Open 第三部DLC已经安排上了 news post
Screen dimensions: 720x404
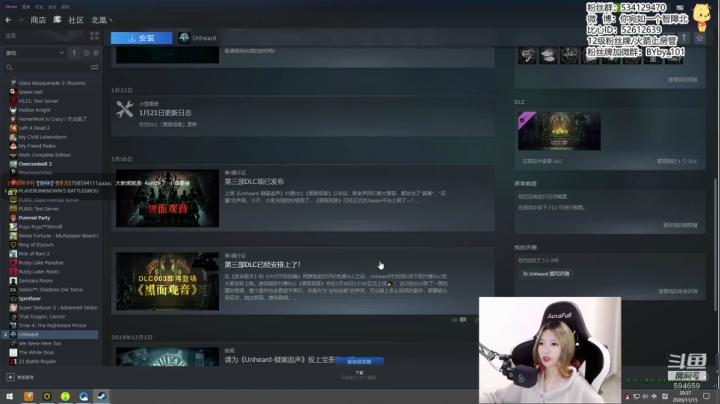[x=263, y=264]
